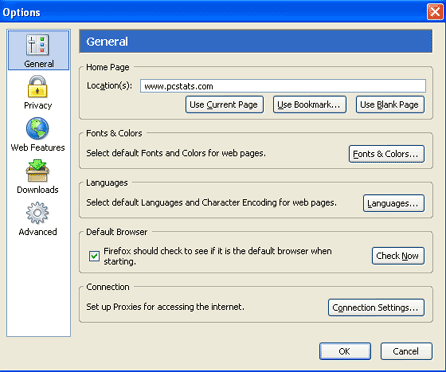The height and width of the screenshot is (372, 446).
Task: Confirm with the OK button
Action: click(345, 351)
